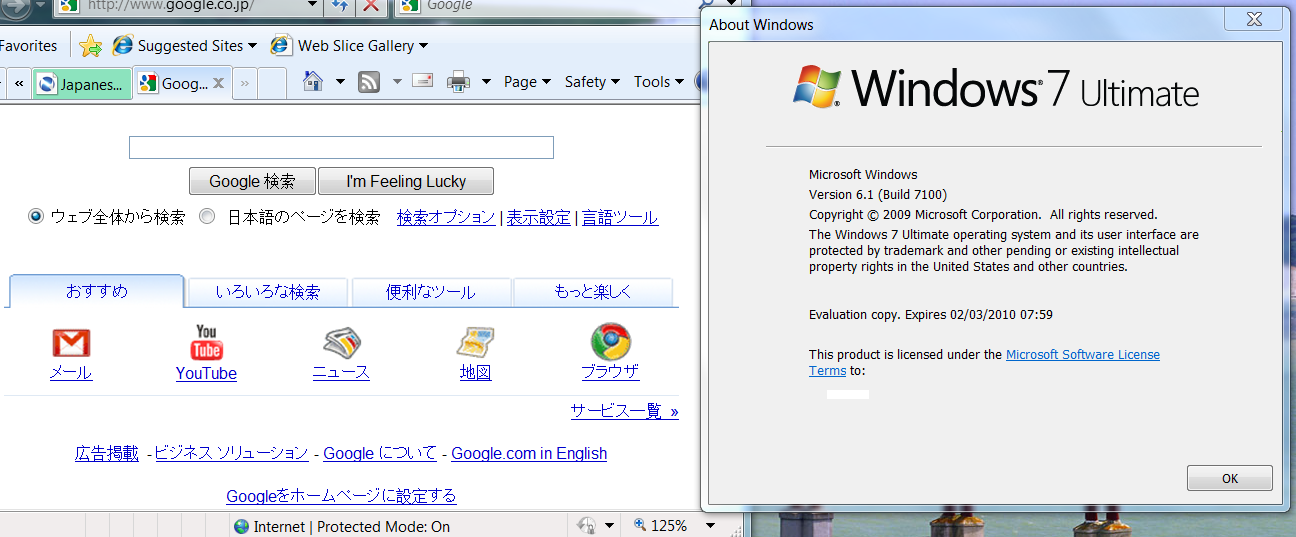Viewport: 1296px width, 537px height.
Task: Expand the Feeds button dropdown arrow
Action: coord(396,82)
